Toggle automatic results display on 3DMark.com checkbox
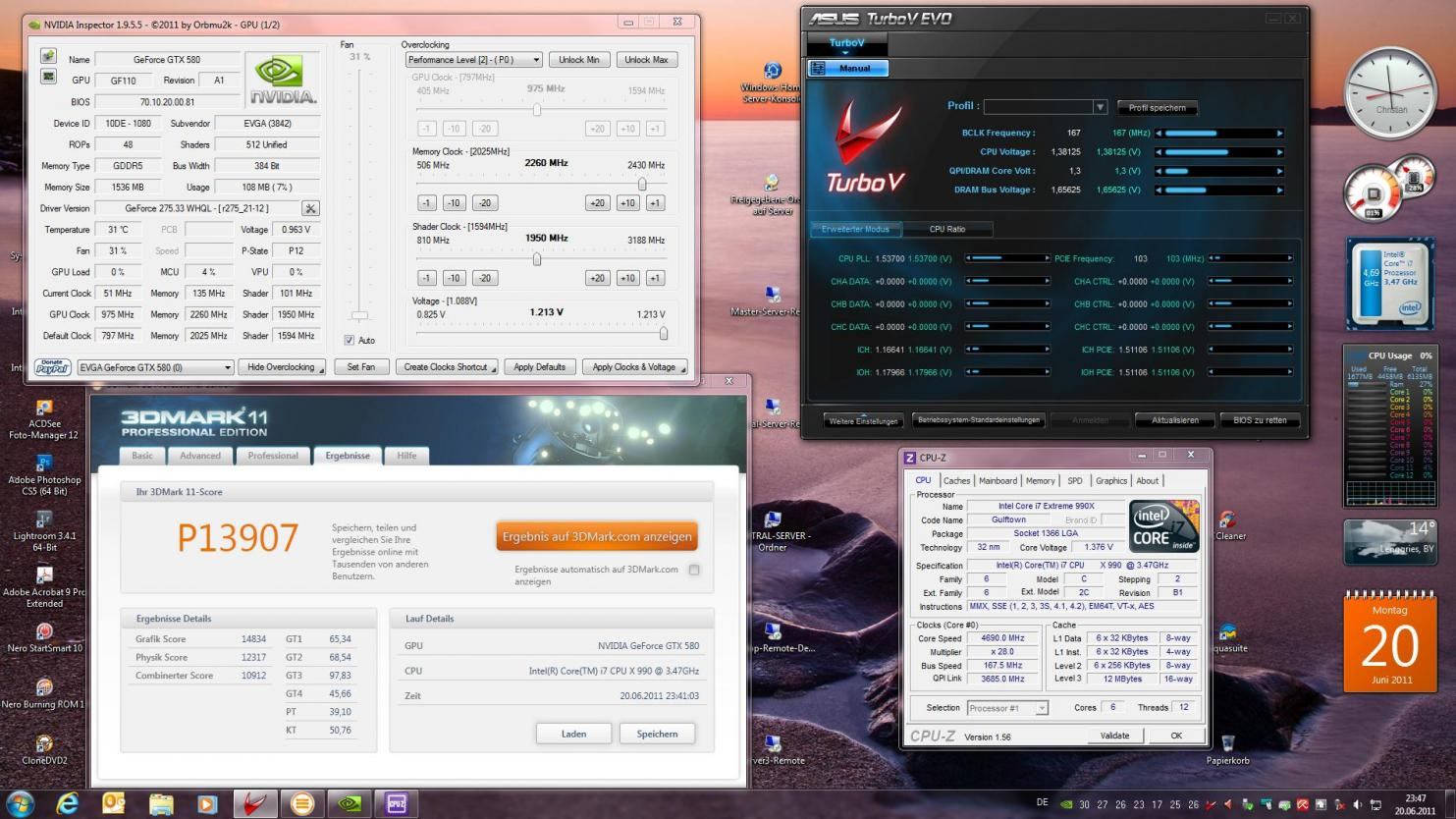 [x=694, y=570]
